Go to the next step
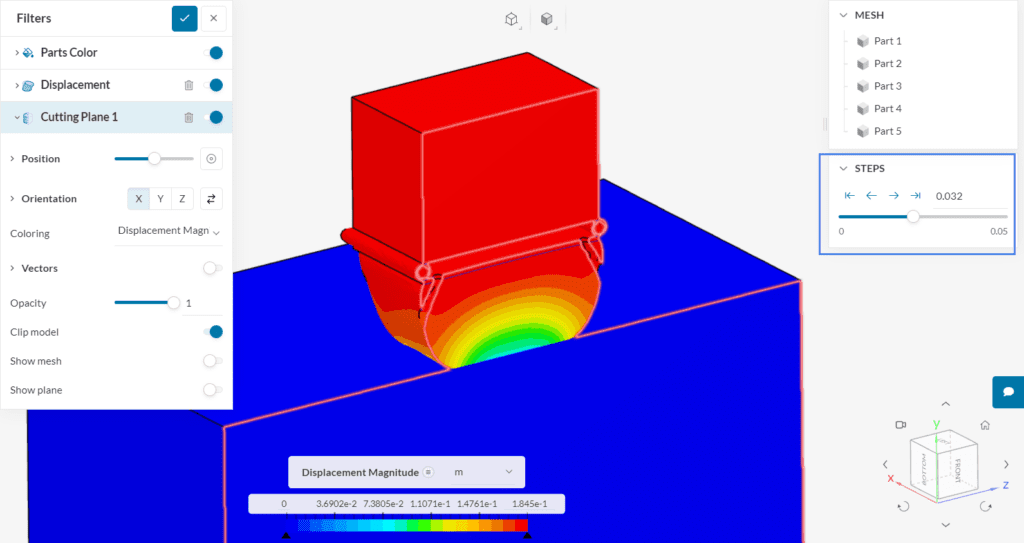This screenshot has height=543, width=1024. coord(894,196)
